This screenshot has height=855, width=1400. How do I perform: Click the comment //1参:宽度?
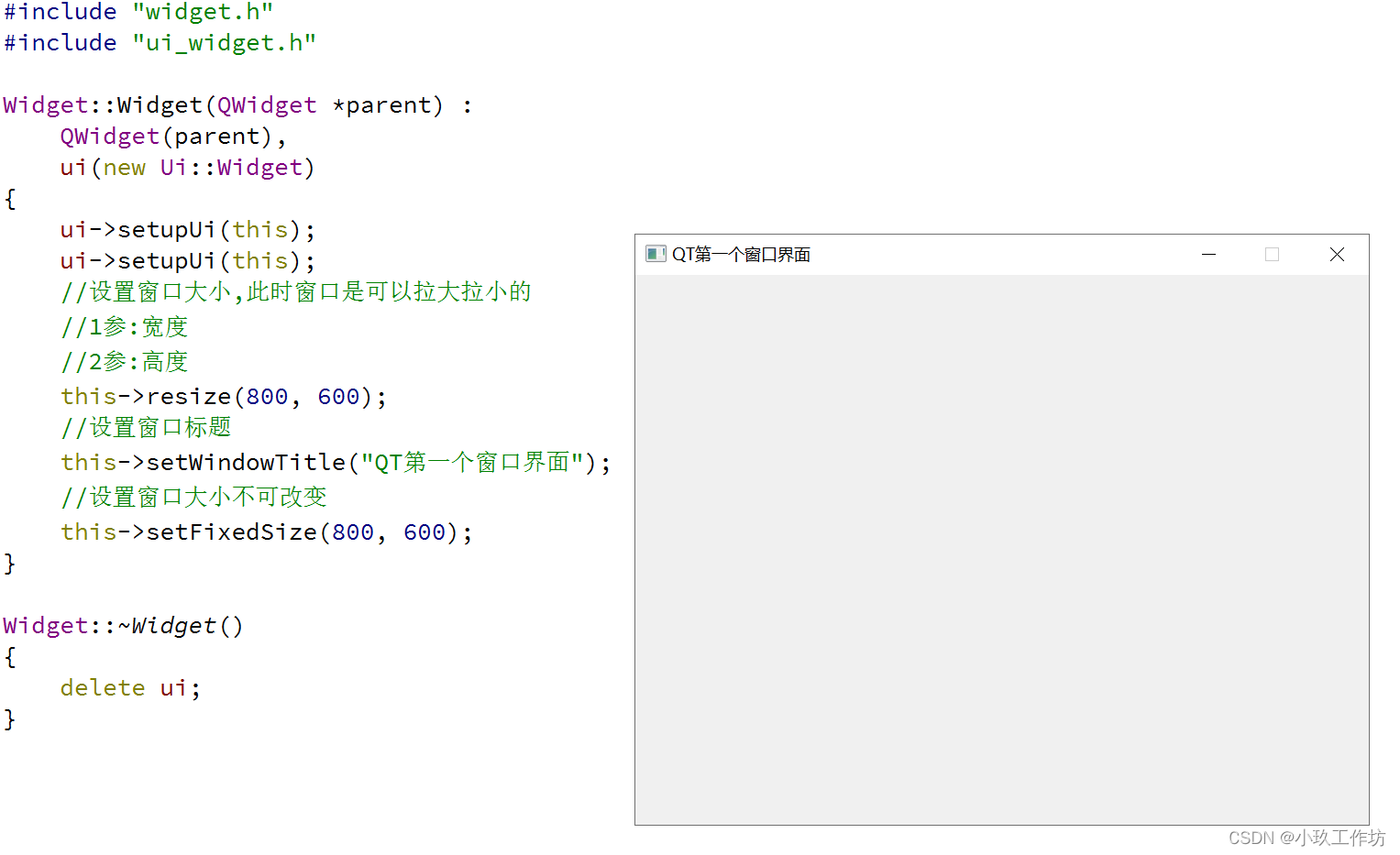pyautogui.click(x=124, y=327)
